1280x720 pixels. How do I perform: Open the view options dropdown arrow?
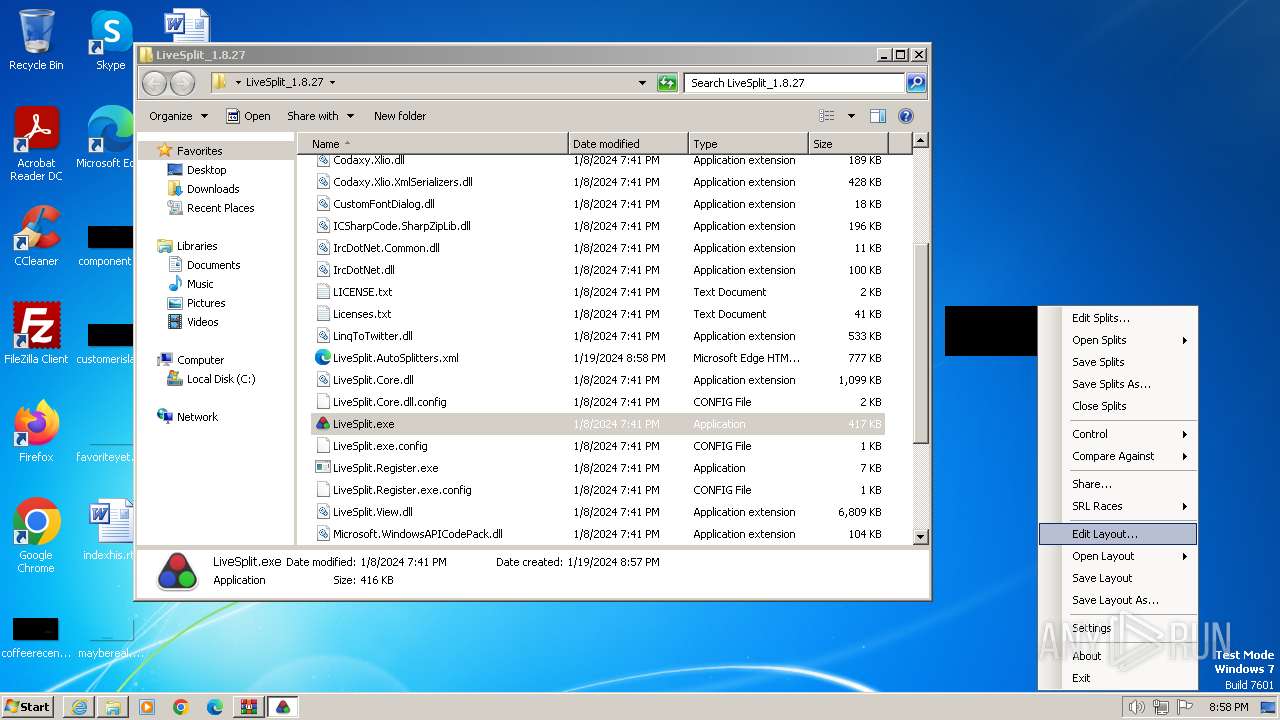click(851, 116)
